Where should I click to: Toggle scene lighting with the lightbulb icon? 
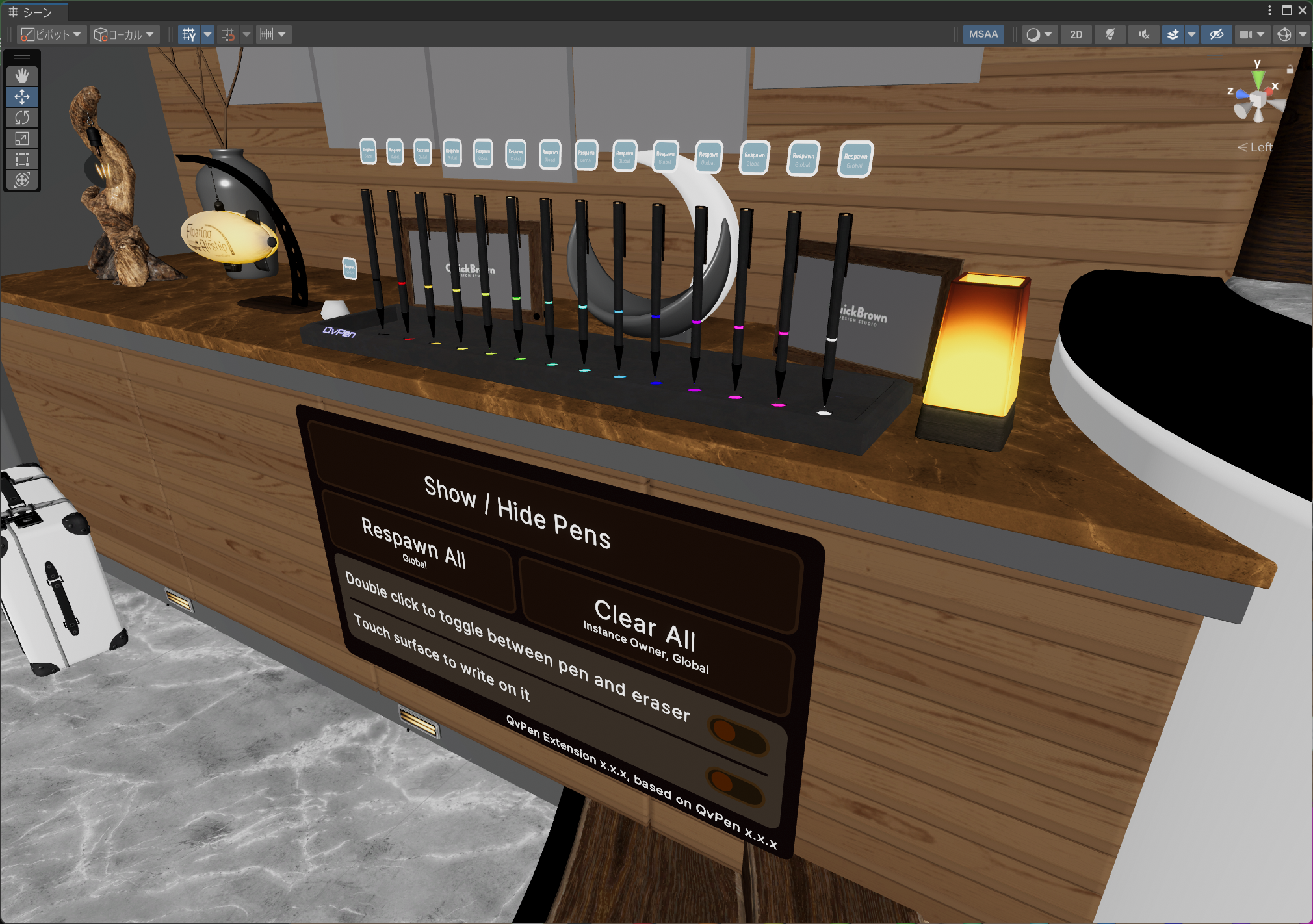pyautogui.click(x=1110, y=34)
